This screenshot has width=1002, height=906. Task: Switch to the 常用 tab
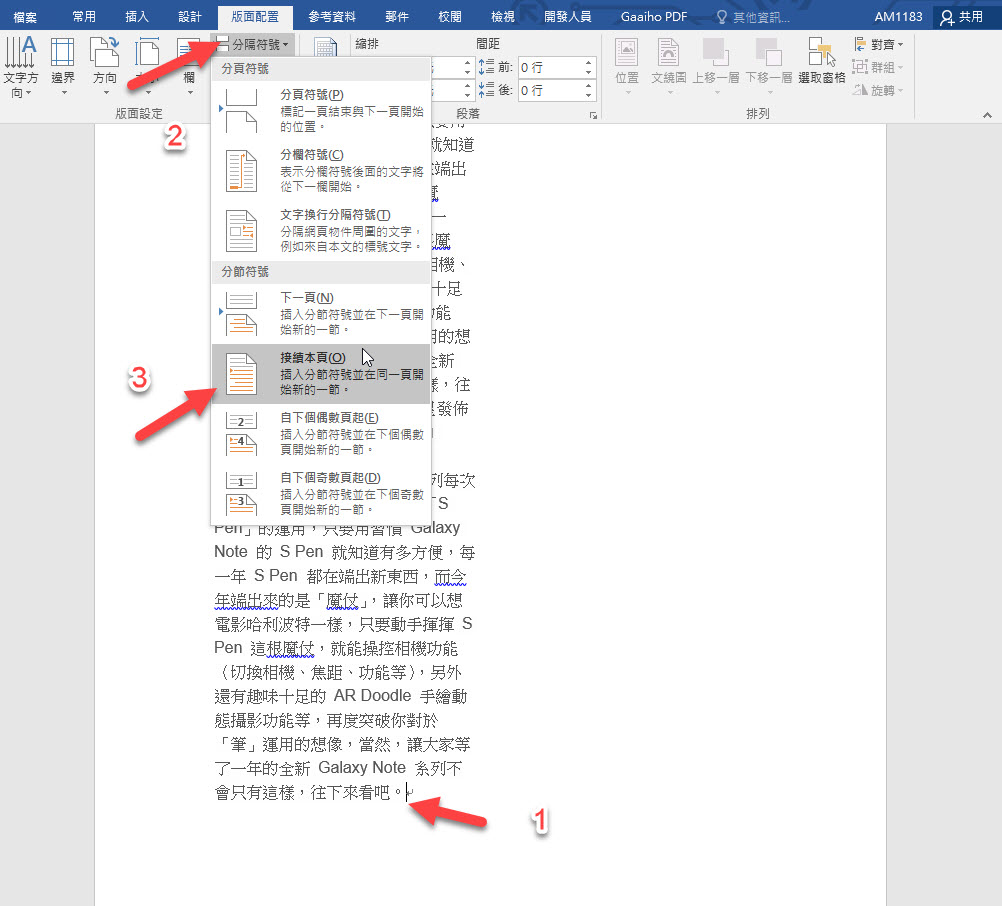coord(84,17)
